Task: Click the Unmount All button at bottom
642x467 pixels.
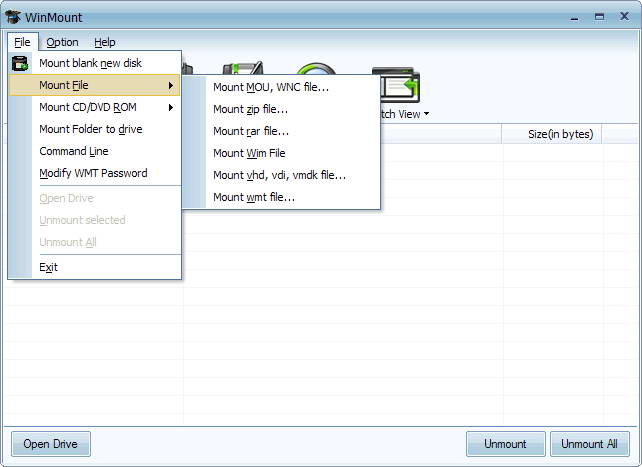Action: coord(590,444)
